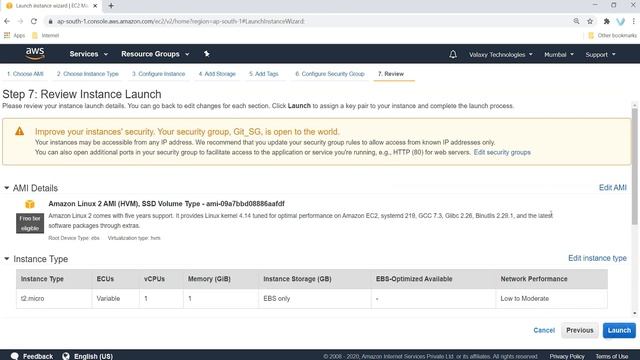640x360 pixels.
Task: Open Other bookmarks folder
Action: coord(612,36)
